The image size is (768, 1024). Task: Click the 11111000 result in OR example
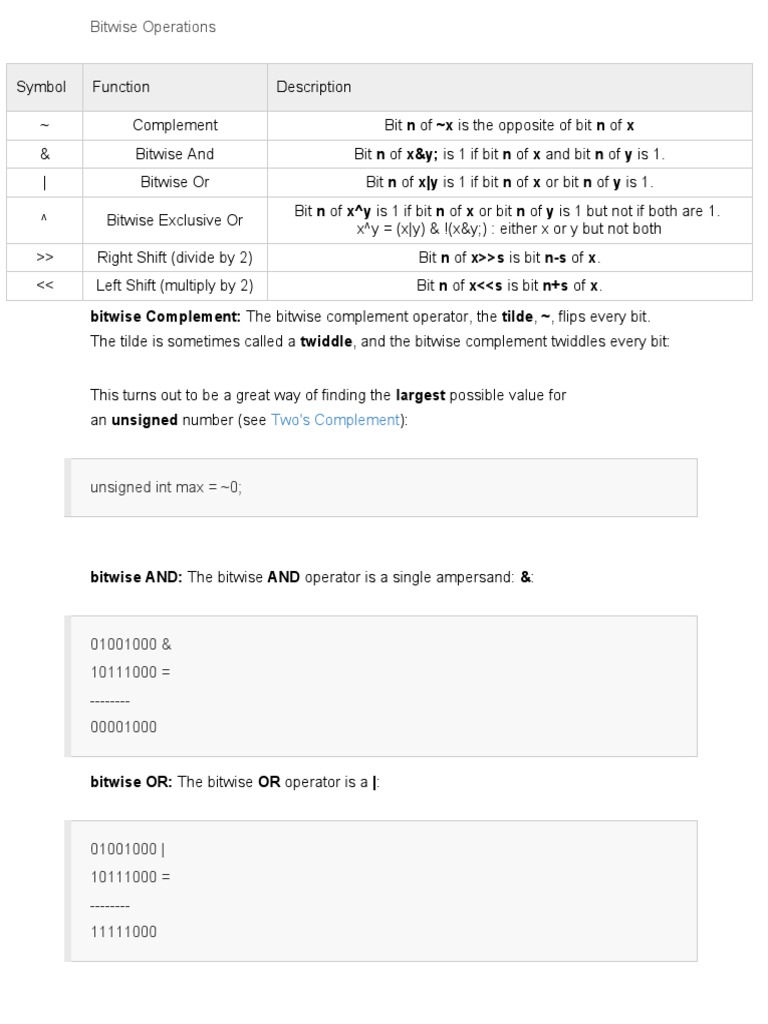click(x=124, y=932)
